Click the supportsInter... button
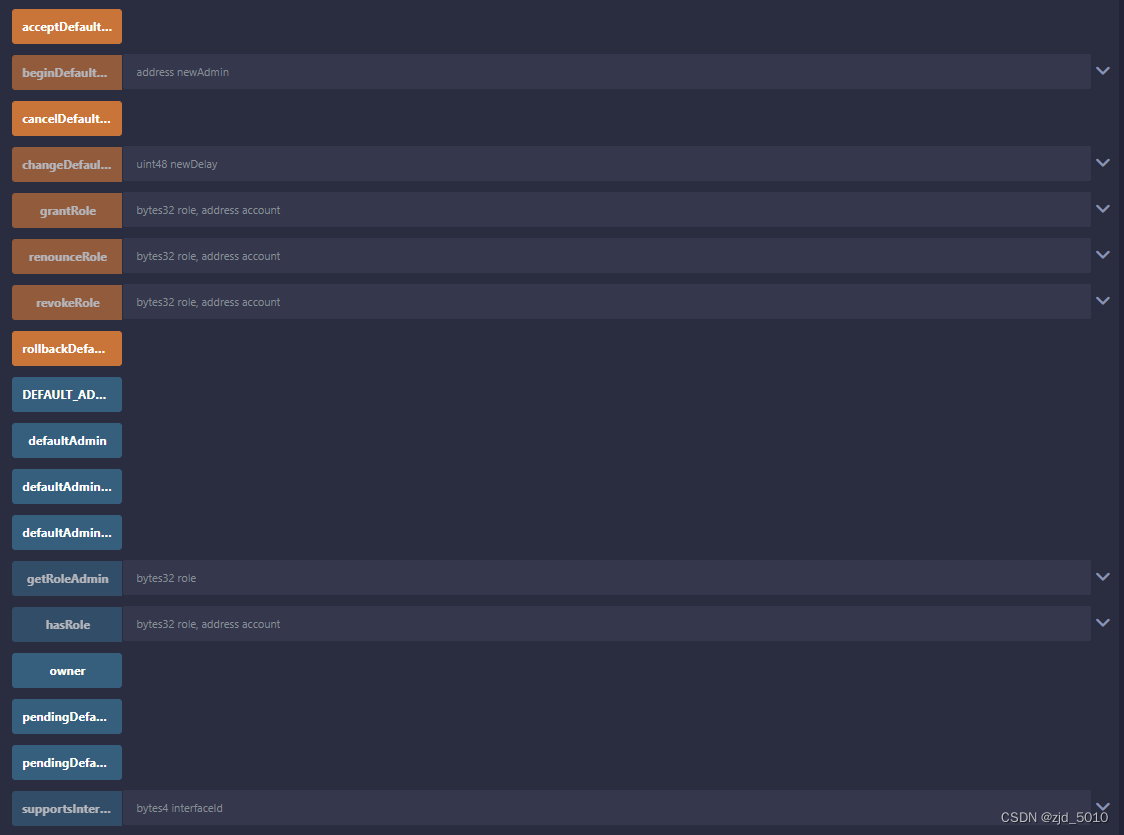 [x=67, y=808]
